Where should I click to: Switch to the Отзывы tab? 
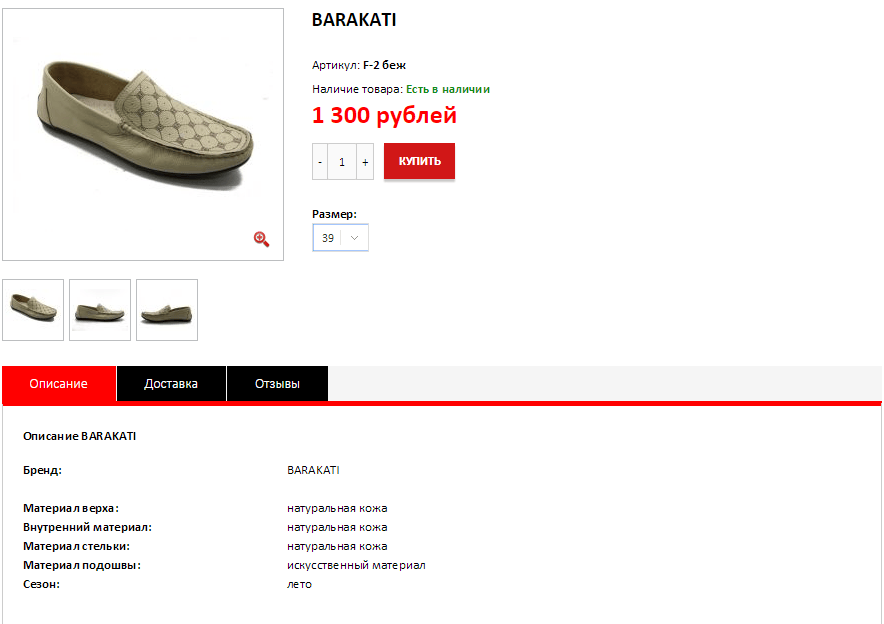[x=277, y=384]
